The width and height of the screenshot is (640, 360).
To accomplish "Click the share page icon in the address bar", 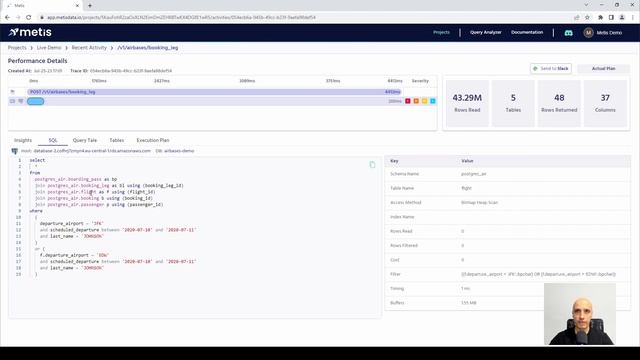I will point(576,18).
